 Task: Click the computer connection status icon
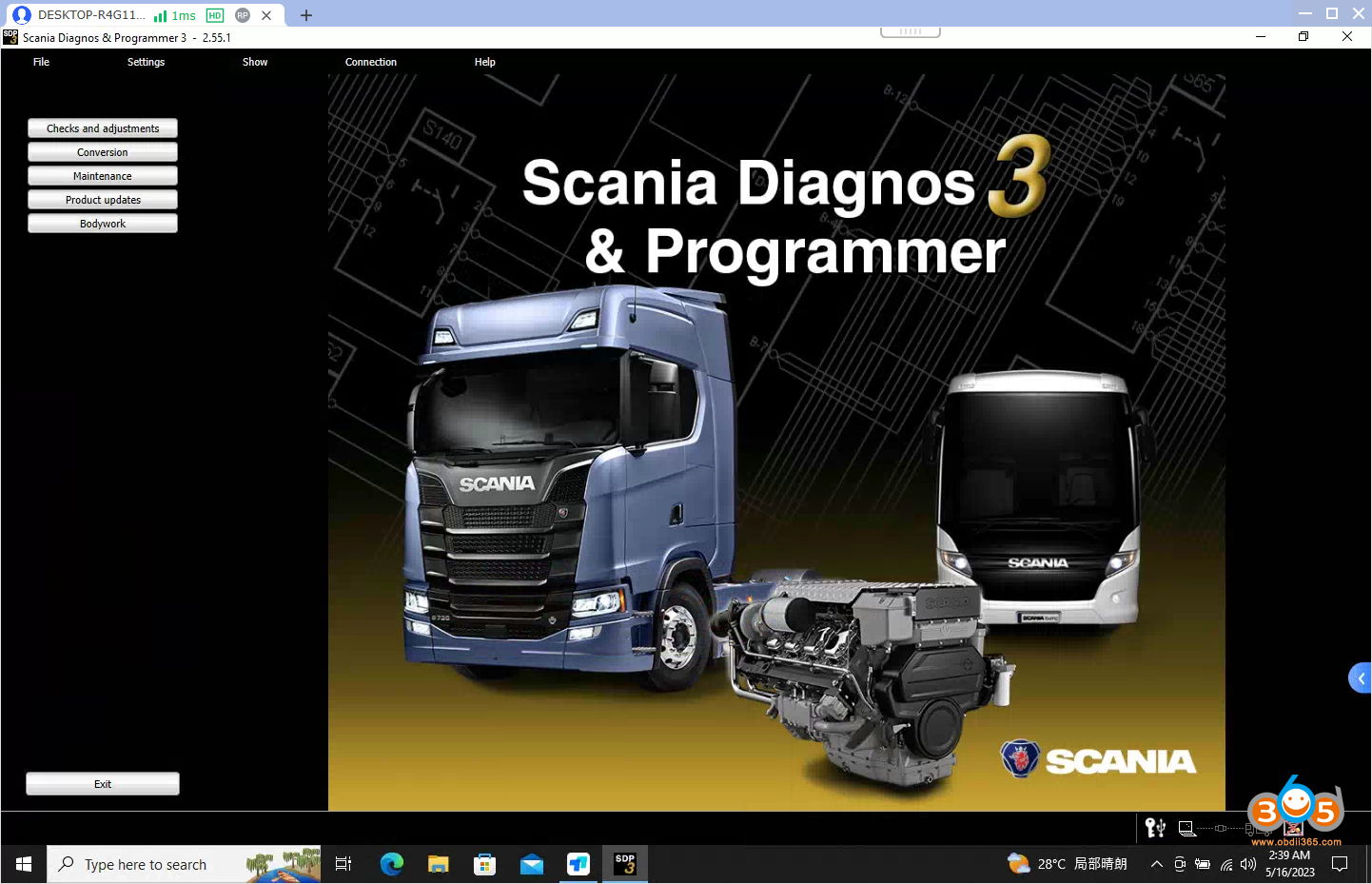[x=1186, y=829]
